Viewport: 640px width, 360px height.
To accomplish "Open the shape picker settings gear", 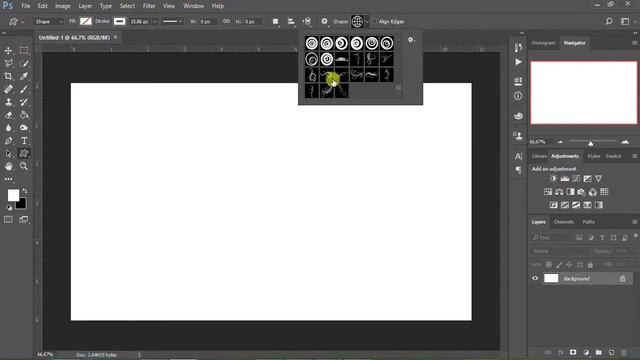I will tap(411, 40).
